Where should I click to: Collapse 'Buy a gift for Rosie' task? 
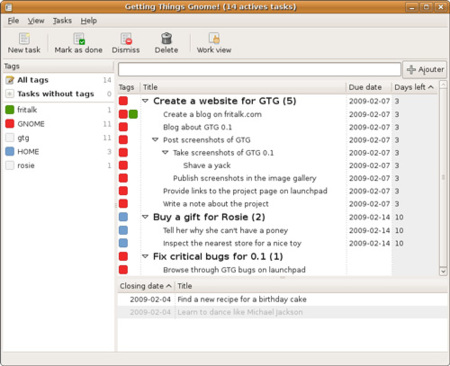[x=145, y=217]
